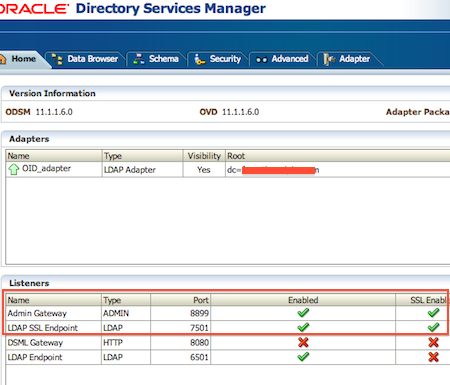450x385 pixels.
Task: Click the ODSM version 11.1.1.6.0 text
Action: [54, 112]
